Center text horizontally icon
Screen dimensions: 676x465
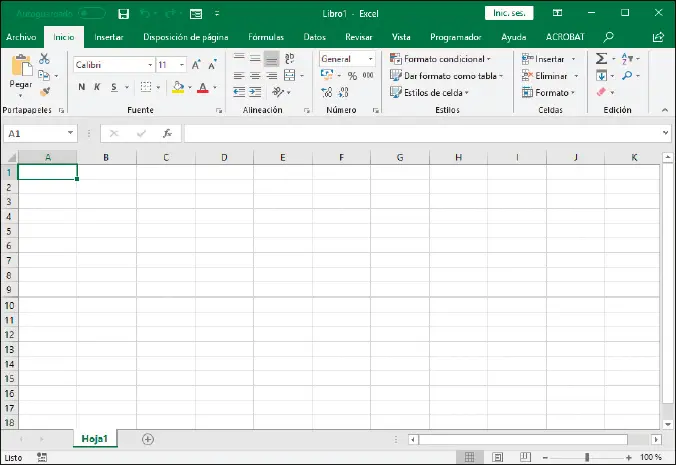click(x=255, y=76)
